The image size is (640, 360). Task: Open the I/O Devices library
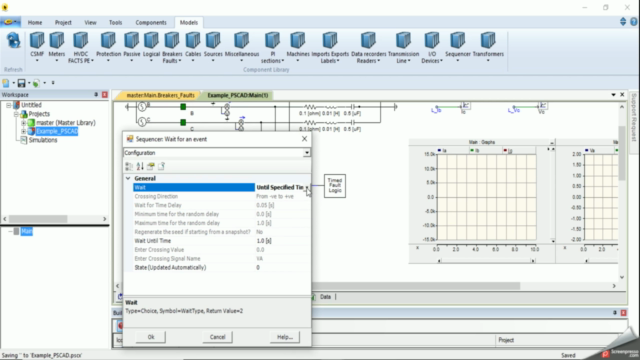tap(432, 47)
